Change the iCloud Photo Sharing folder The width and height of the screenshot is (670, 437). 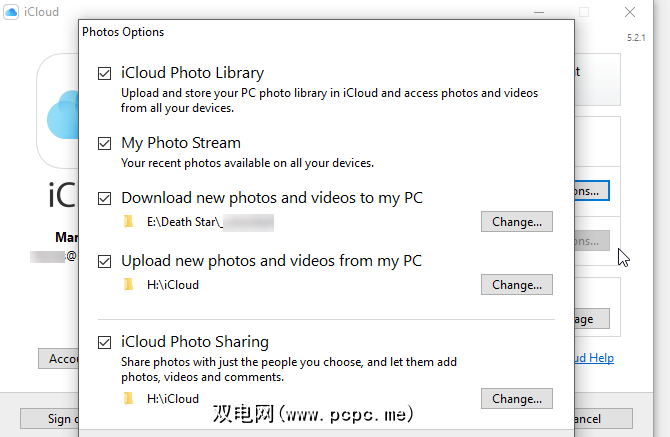(x=516, y=399)
